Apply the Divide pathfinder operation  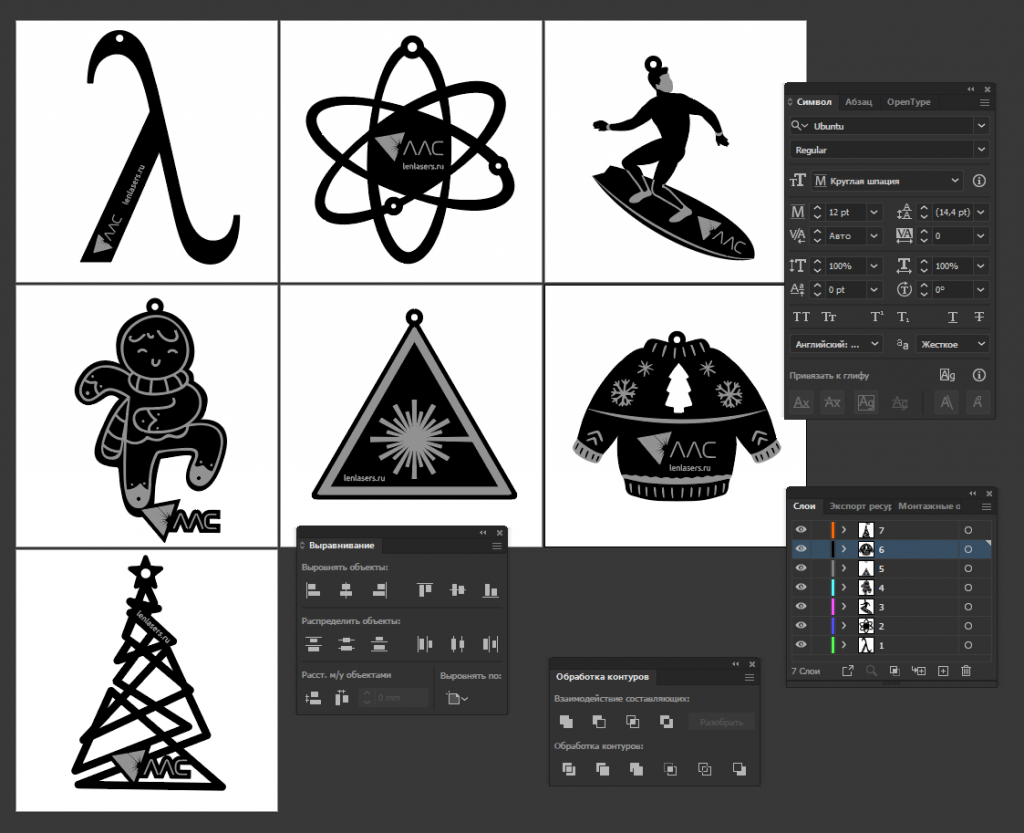pos(568,768)
